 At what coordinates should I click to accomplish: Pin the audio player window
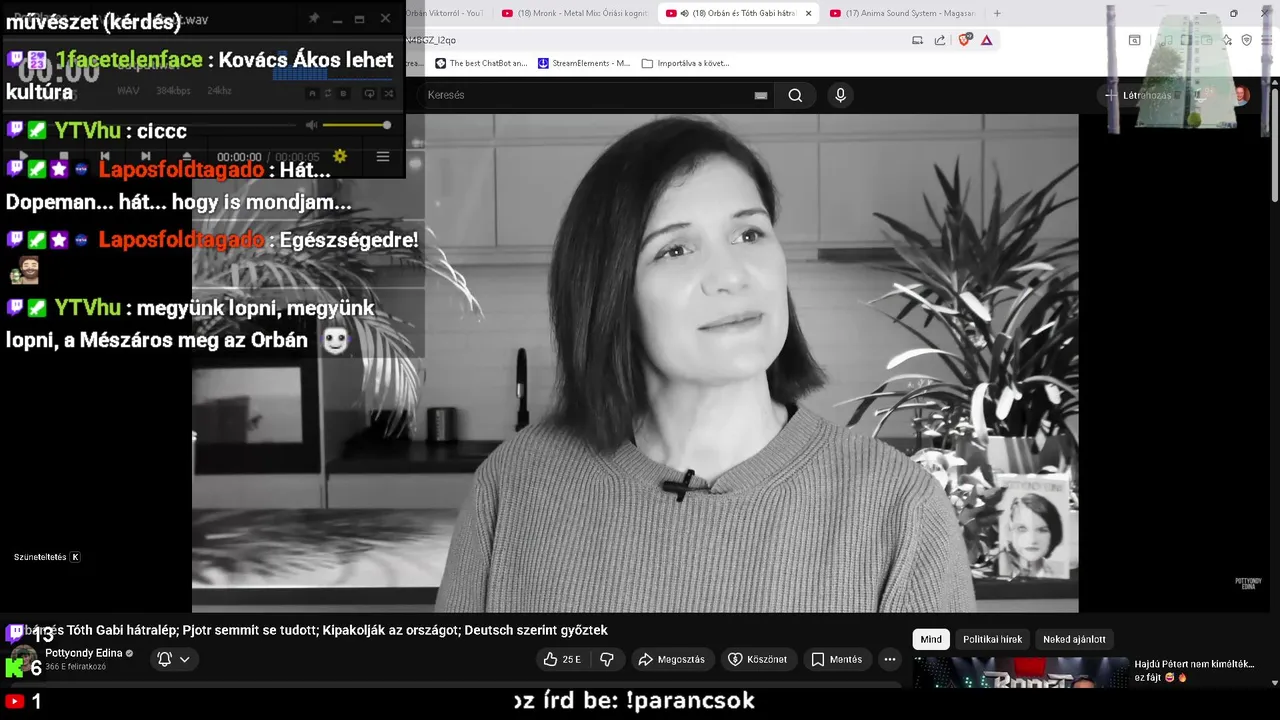[x=313, y=18]
